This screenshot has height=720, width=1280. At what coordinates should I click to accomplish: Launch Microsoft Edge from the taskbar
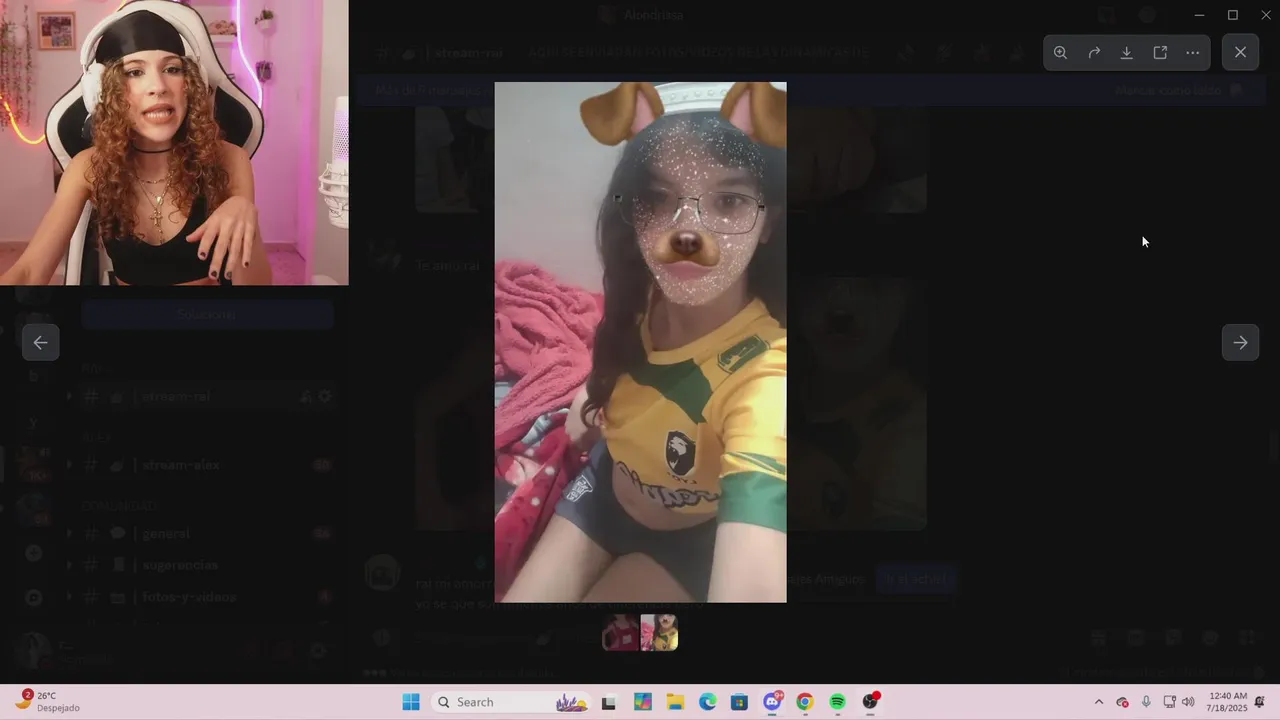tap(707, 702)
